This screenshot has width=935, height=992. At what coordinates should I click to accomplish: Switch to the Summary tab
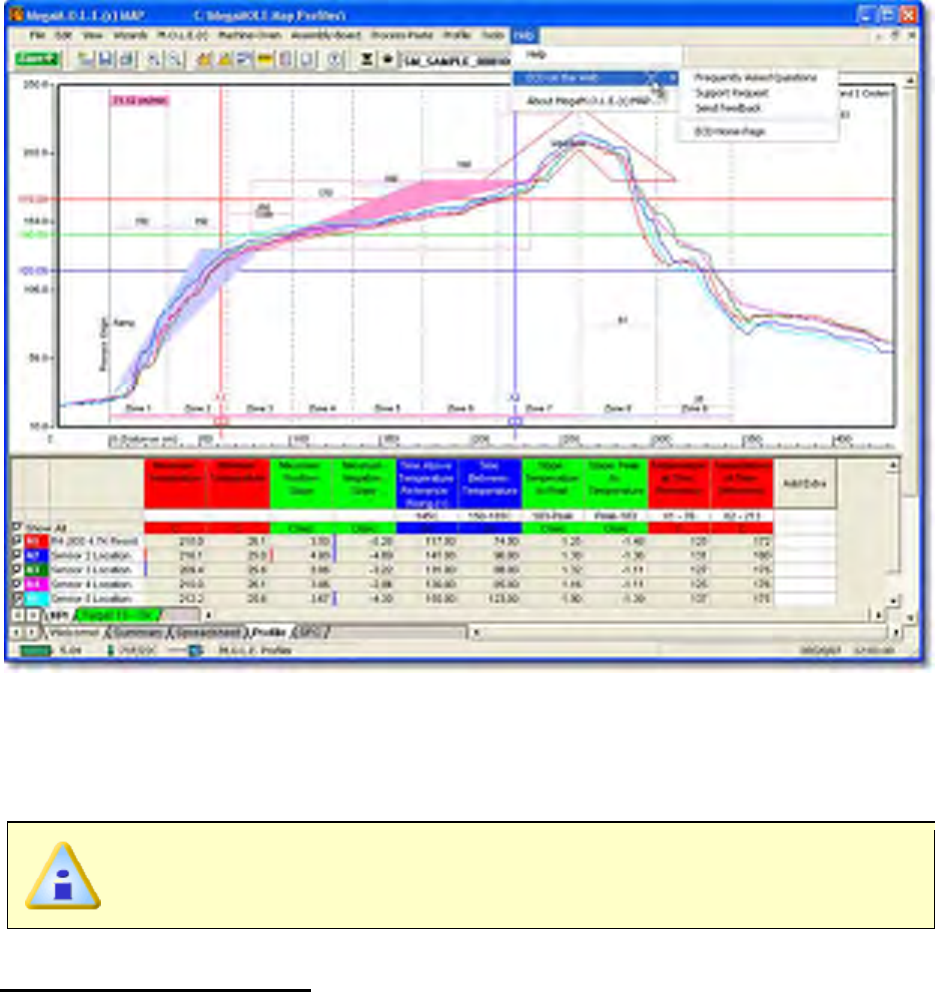click(x=137, y=632)
